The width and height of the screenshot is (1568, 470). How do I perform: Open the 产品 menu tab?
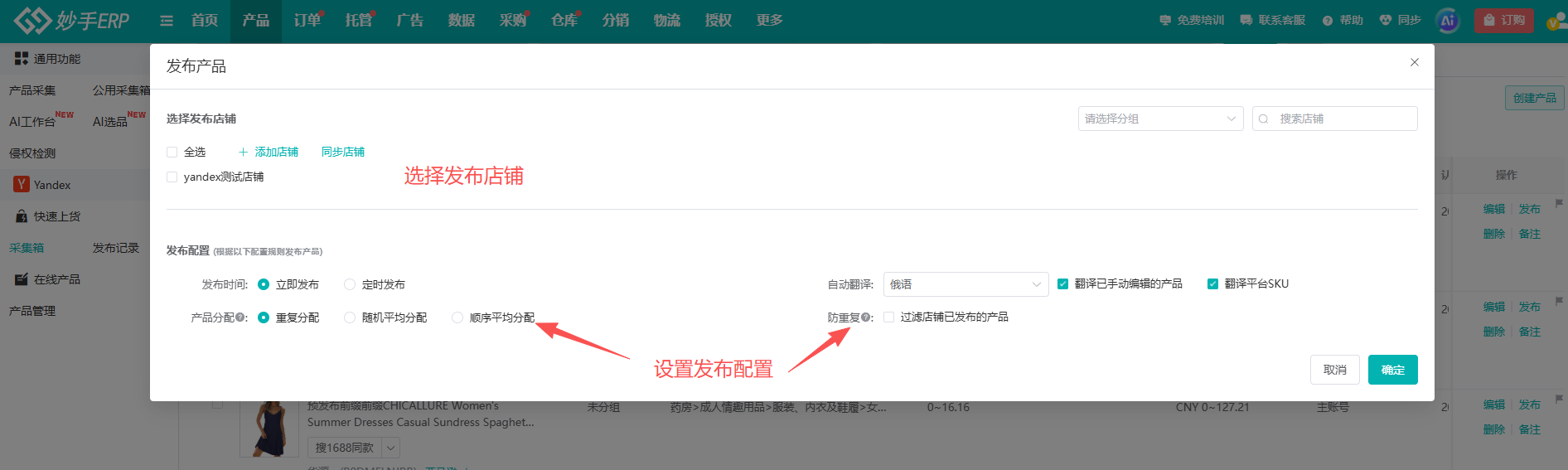click(x=256, y=20)
